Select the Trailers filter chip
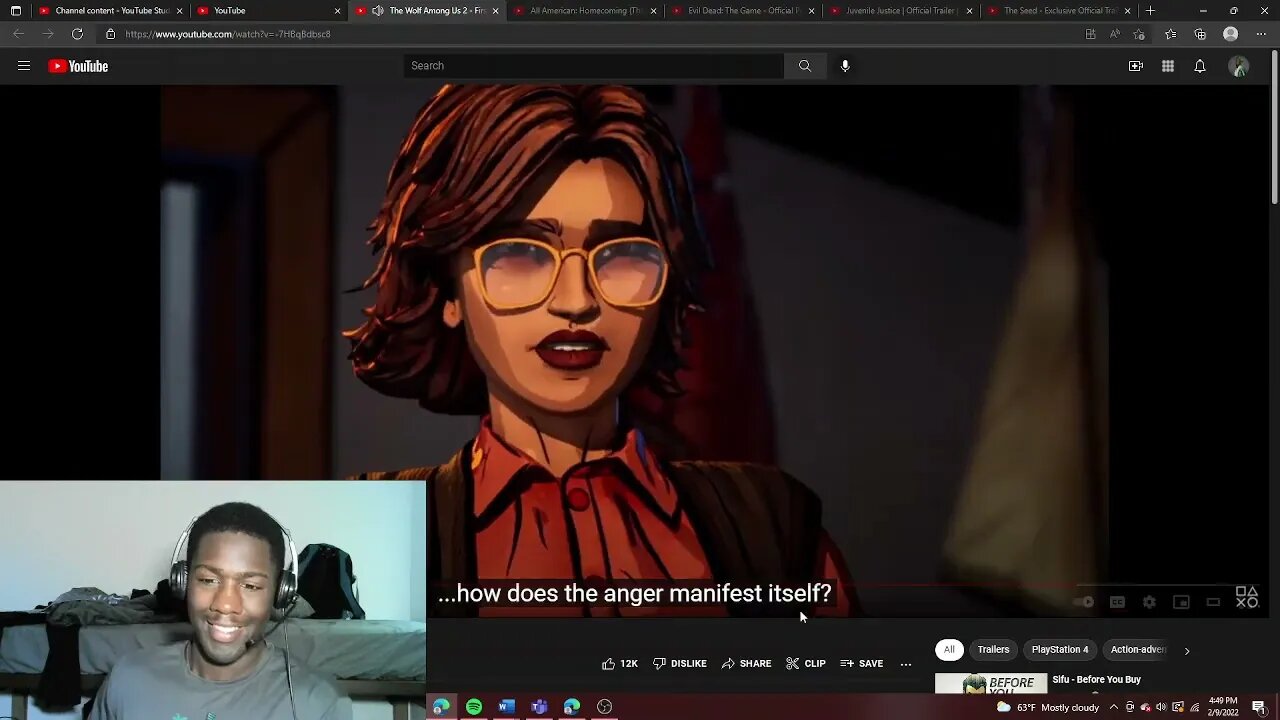 (993, 650)
